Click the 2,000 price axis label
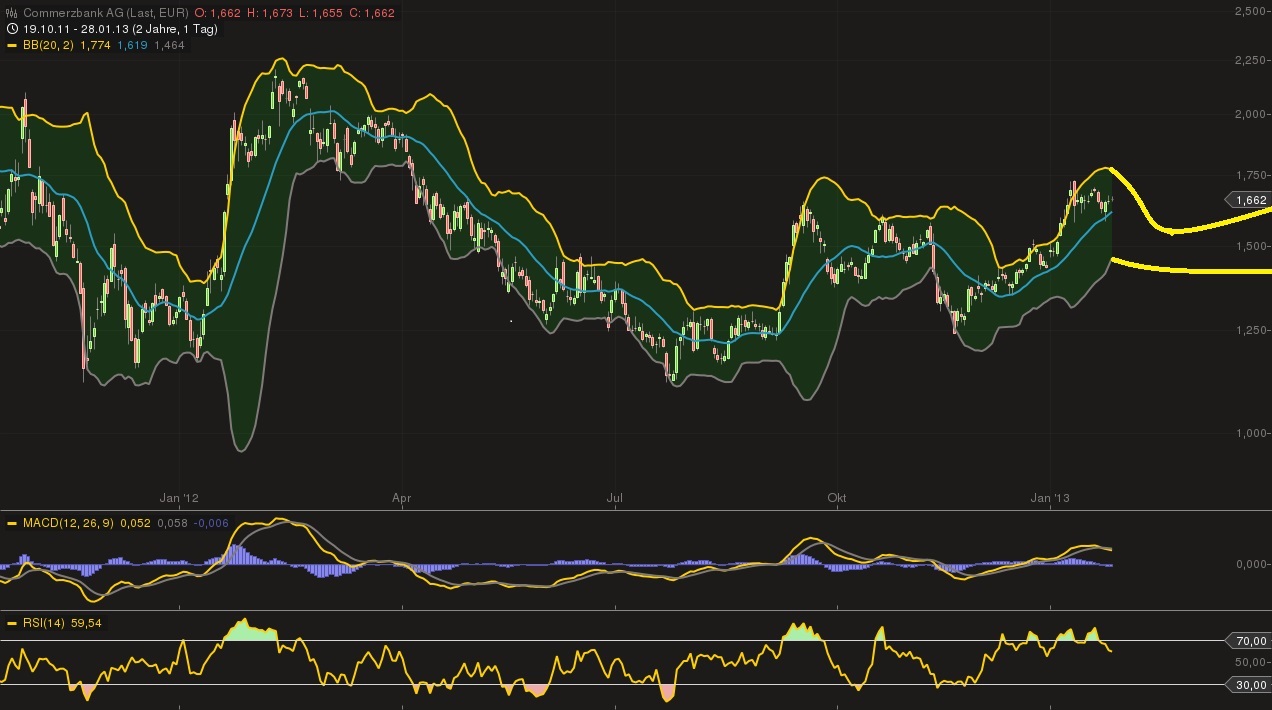This screenshot has height=710, width=1272. click(1249, 114)
